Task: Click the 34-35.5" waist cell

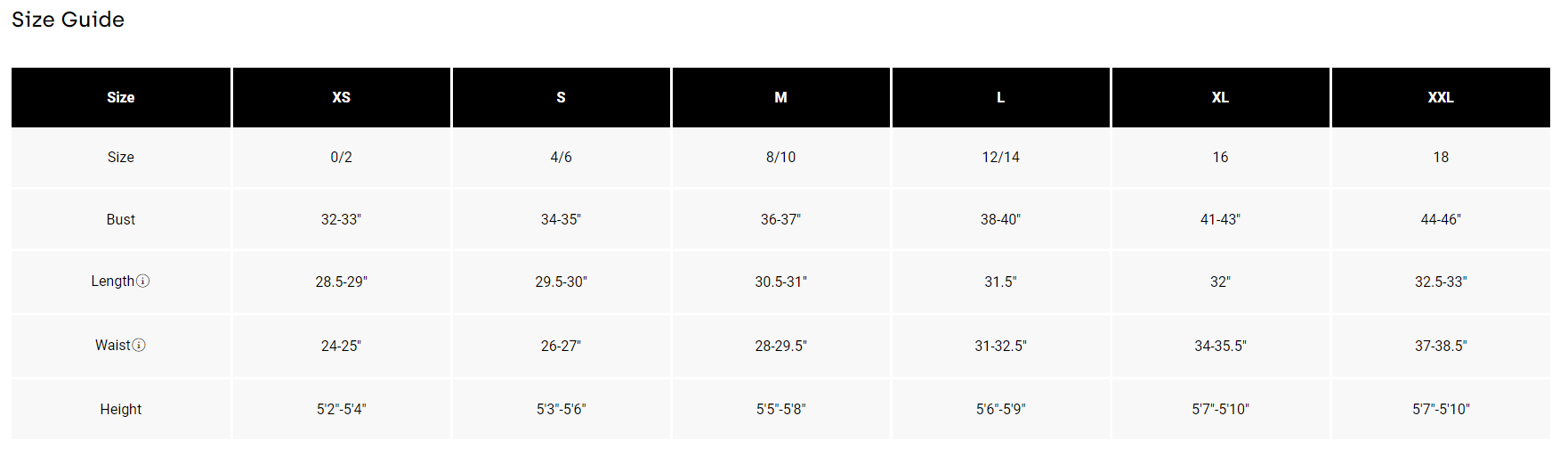Action: (x=1220, y=346)
